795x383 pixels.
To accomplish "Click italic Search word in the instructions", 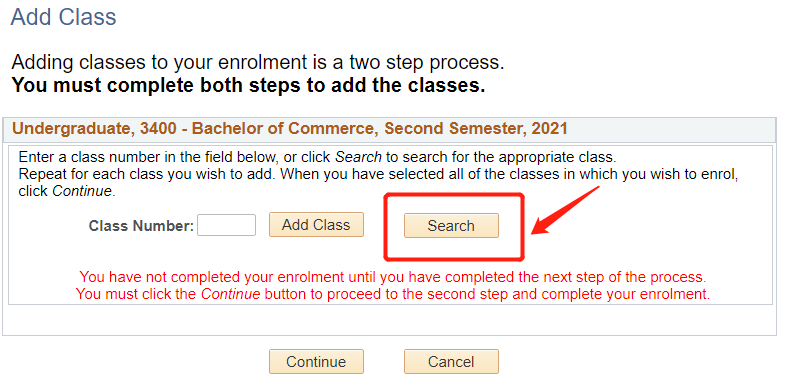I will coord(358,157).
